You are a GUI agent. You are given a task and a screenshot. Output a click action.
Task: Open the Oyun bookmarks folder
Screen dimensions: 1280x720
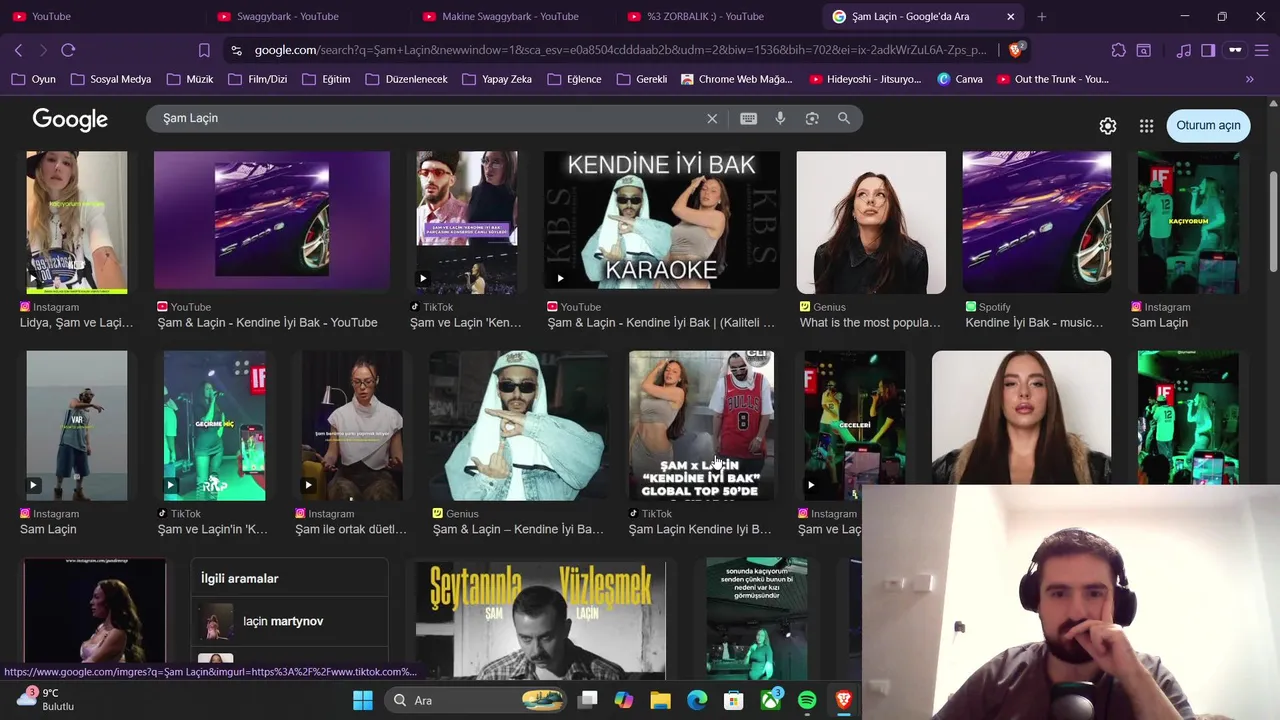click(x=33, y=79)
